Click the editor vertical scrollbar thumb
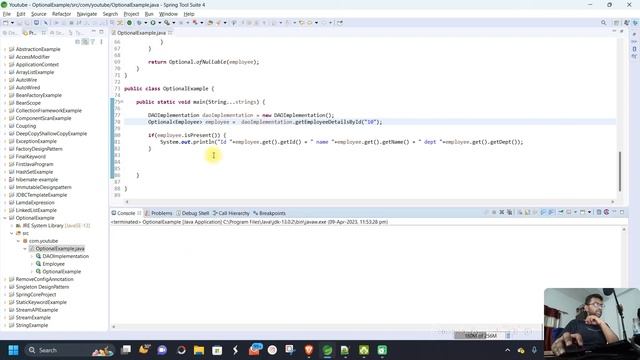The image size is (640, 360). [620, 171]
